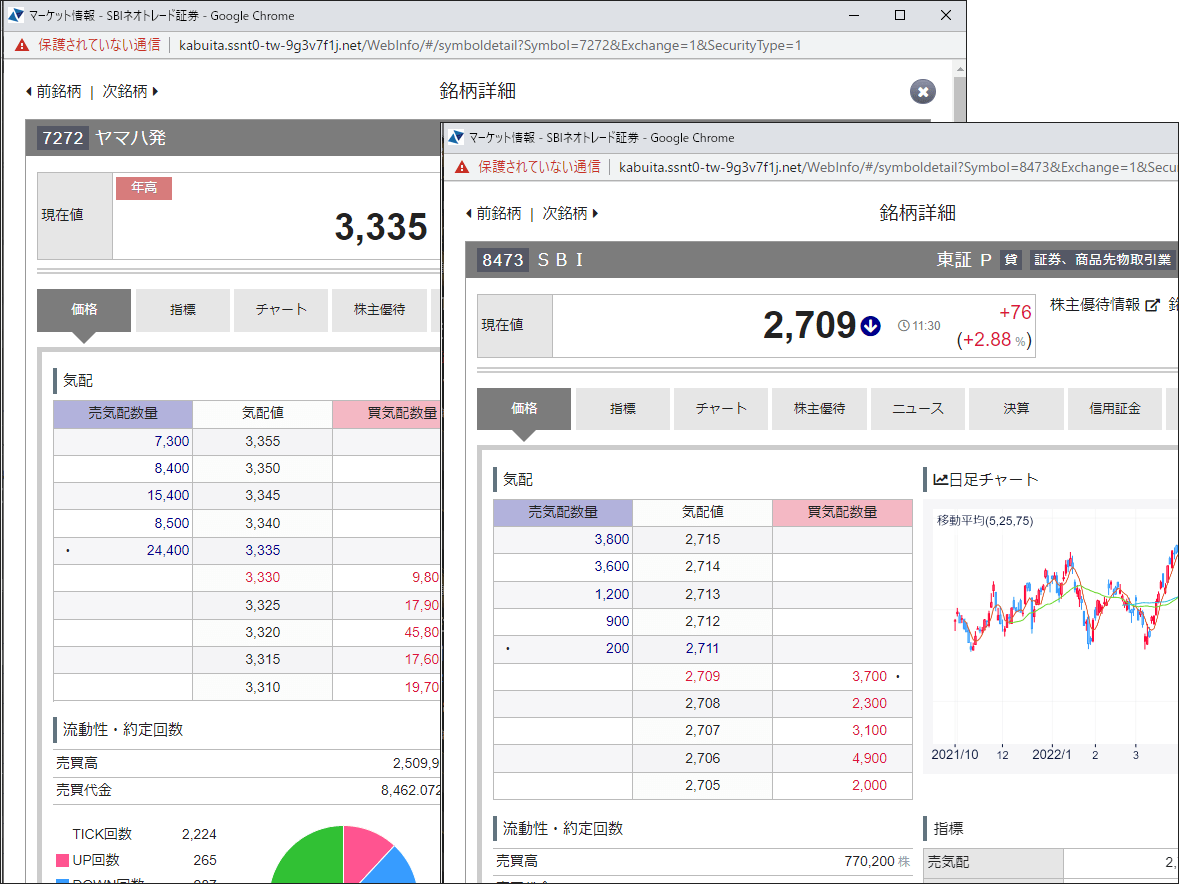This screenshot has height=884, width=1179.
Task: Click the not-secure warning icon in SBI window
Action: [x=462, y=167]
